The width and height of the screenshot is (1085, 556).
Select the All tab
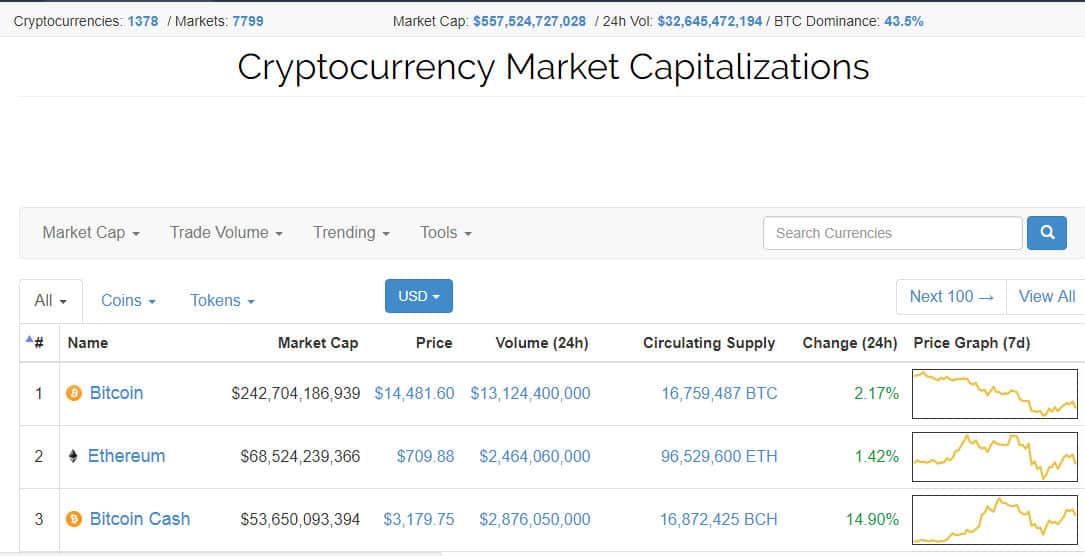click(50, 300)
